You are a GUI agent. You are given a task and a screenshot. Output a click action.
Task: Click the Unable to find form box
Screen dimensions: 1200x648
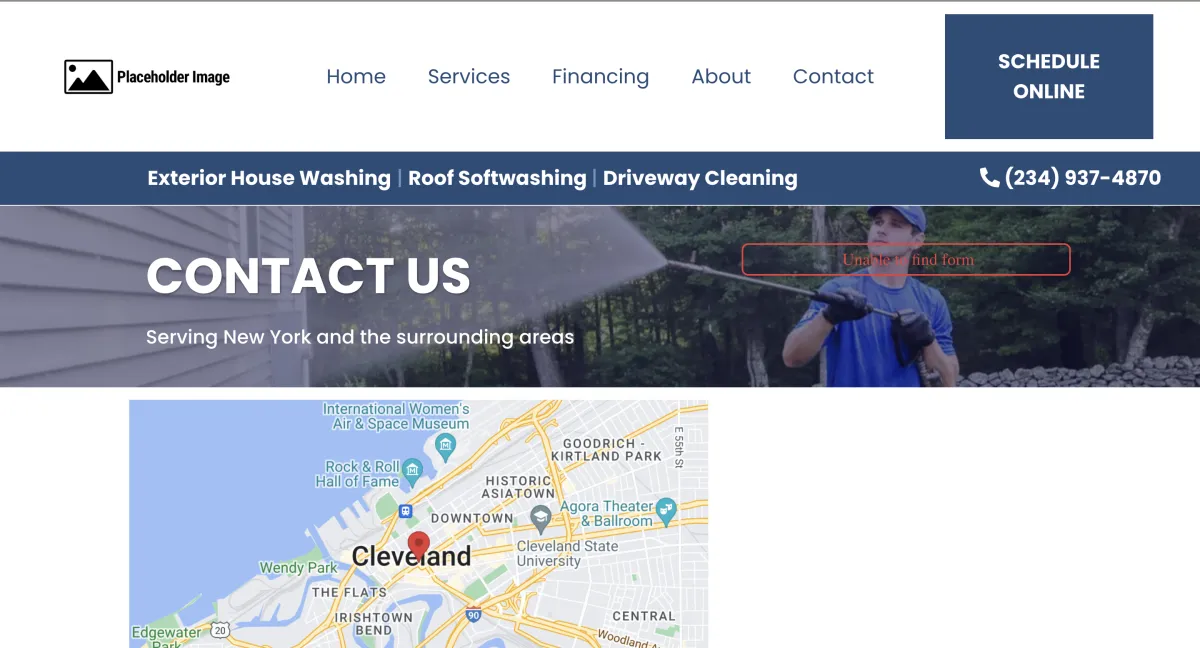pos(906,259)
